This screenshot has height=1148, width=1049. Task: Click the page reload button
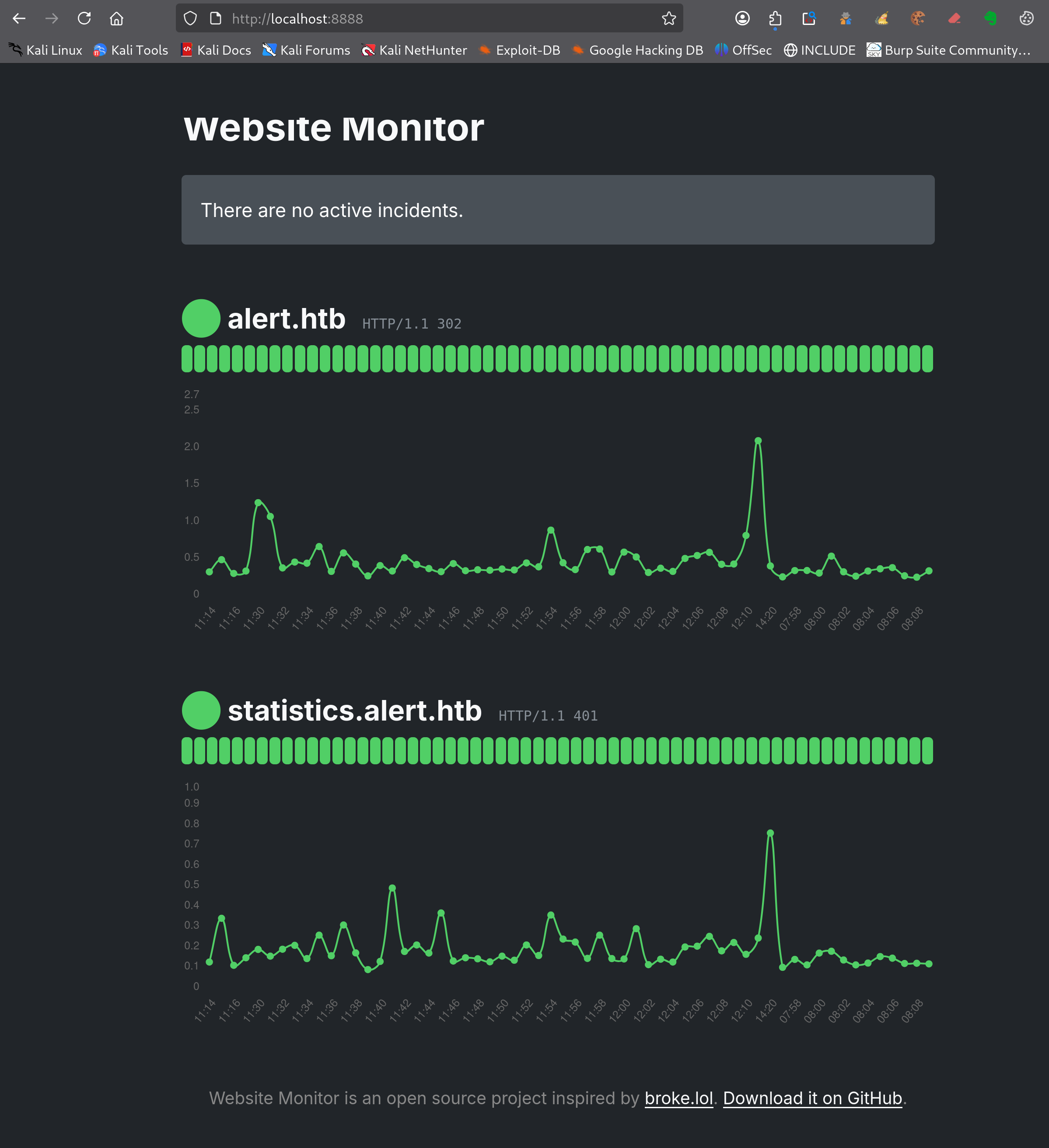(84, 18)
